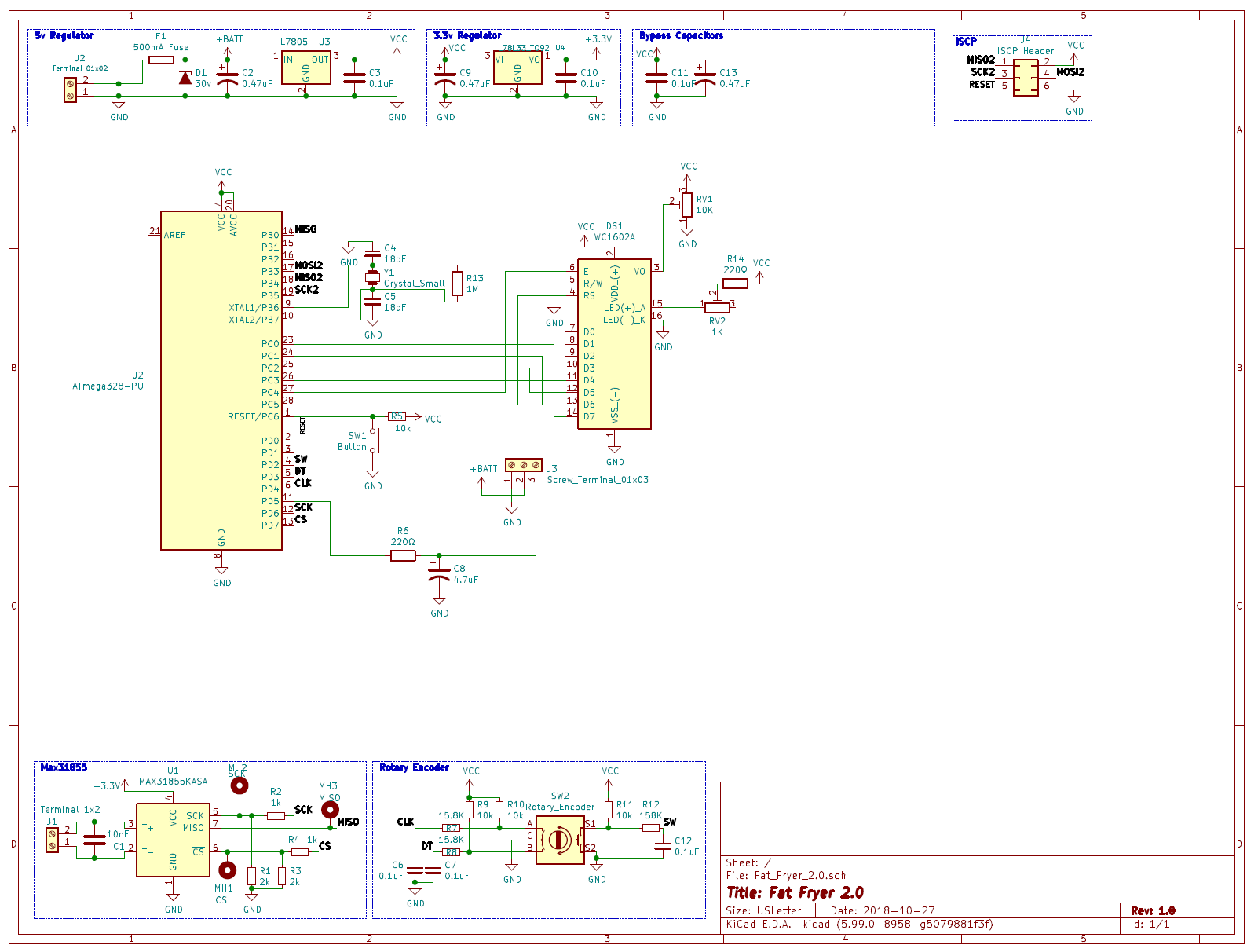Click the 'Date: 2018-10-27' field

pyautogui.click(x=883, y=911)
